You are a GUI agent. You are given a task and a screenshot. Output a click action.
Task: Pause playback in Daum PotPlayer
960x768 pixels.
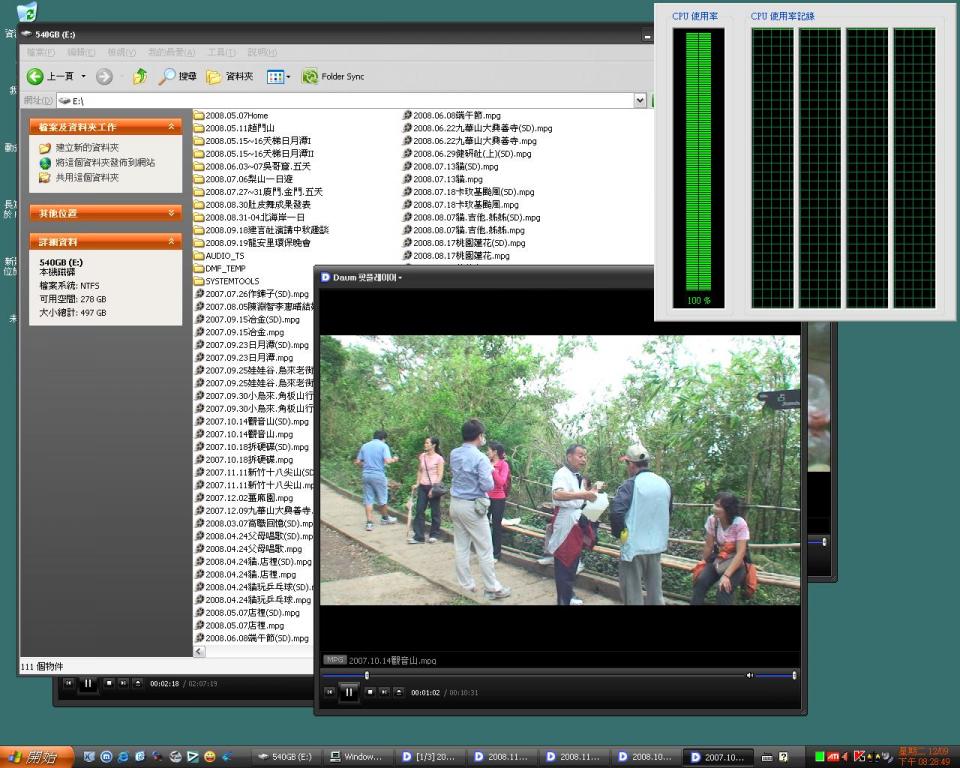click(348, 690)
